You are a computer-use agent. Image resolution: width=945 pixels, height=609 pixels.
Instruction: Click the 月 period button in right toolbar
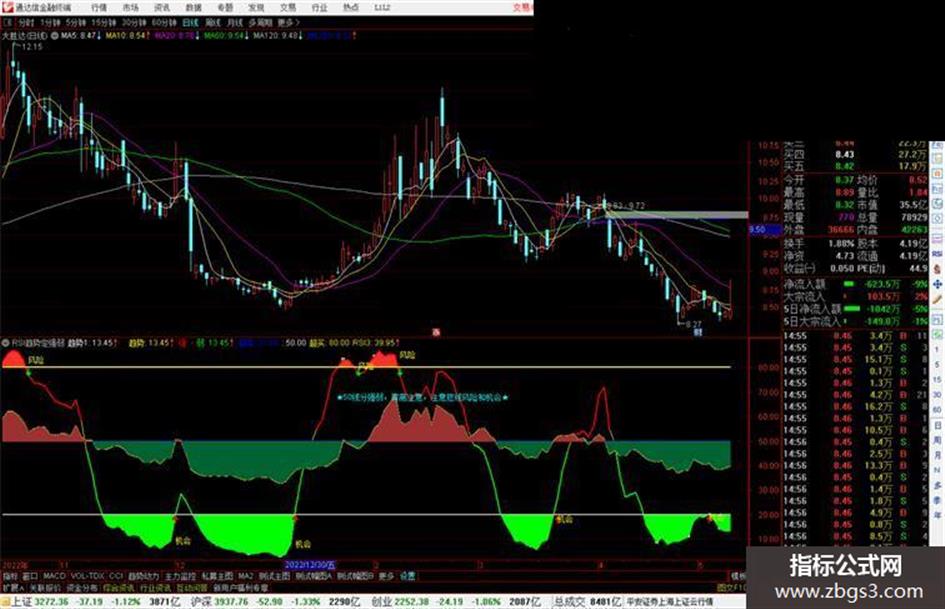click(x=937, y=455)
